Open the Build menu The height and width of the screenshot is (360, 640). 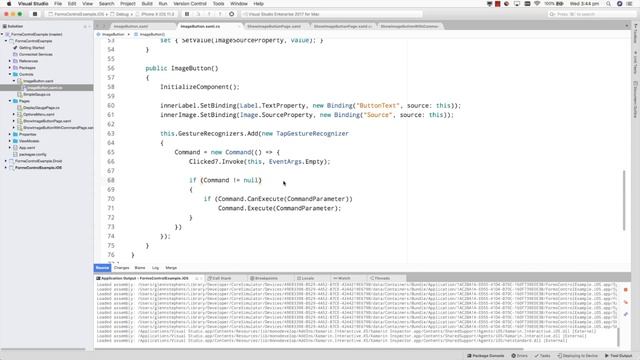[x=147, y=4]
